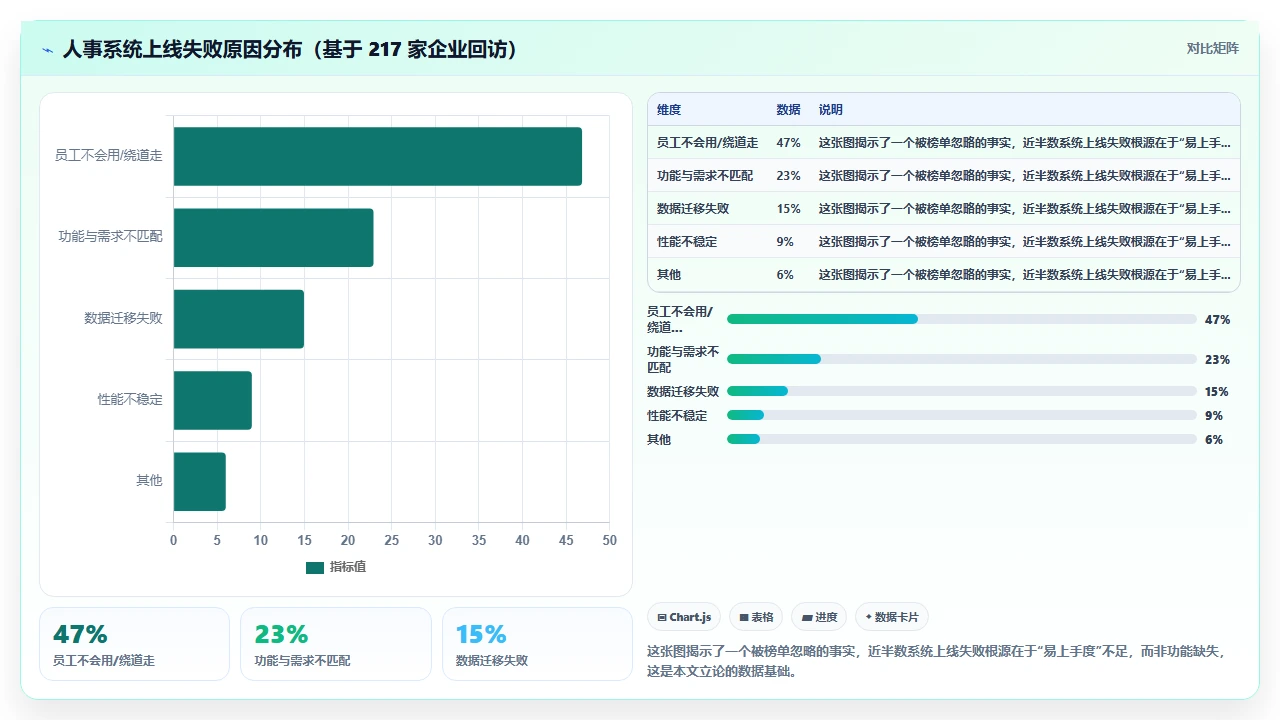This screenshot has width=1280, height=720.
Task: Click the 功能与需求不匹配 chart axis label
Action: [110, 237]
